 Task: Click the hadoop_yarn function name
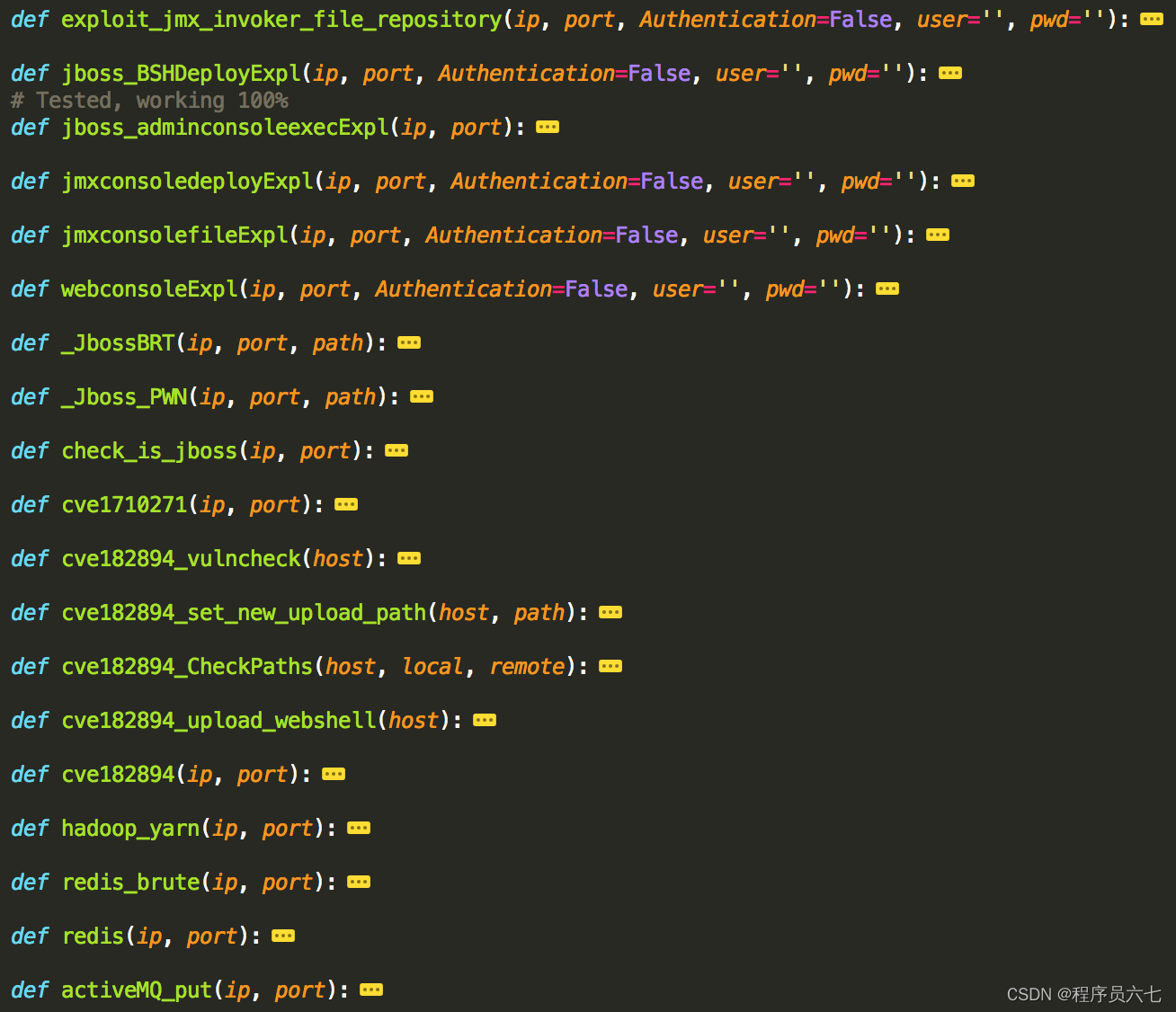(x=130, y=829)
